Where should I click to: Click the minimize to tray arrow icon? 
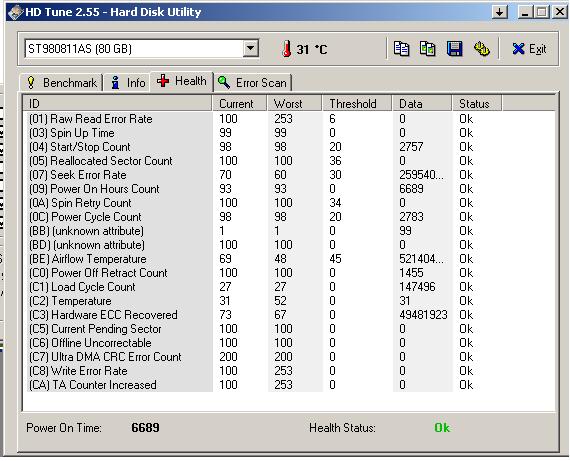(x=500, y=12)
